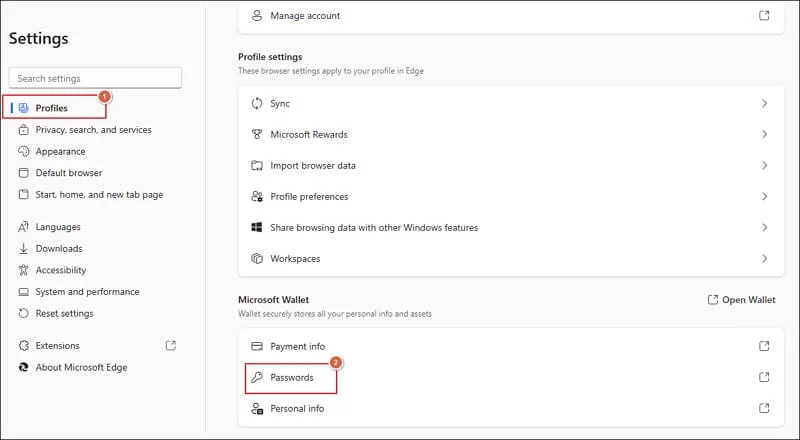The image size is (800, 440).
Task: Open the Profile preferences row
Action: (511, 197)
